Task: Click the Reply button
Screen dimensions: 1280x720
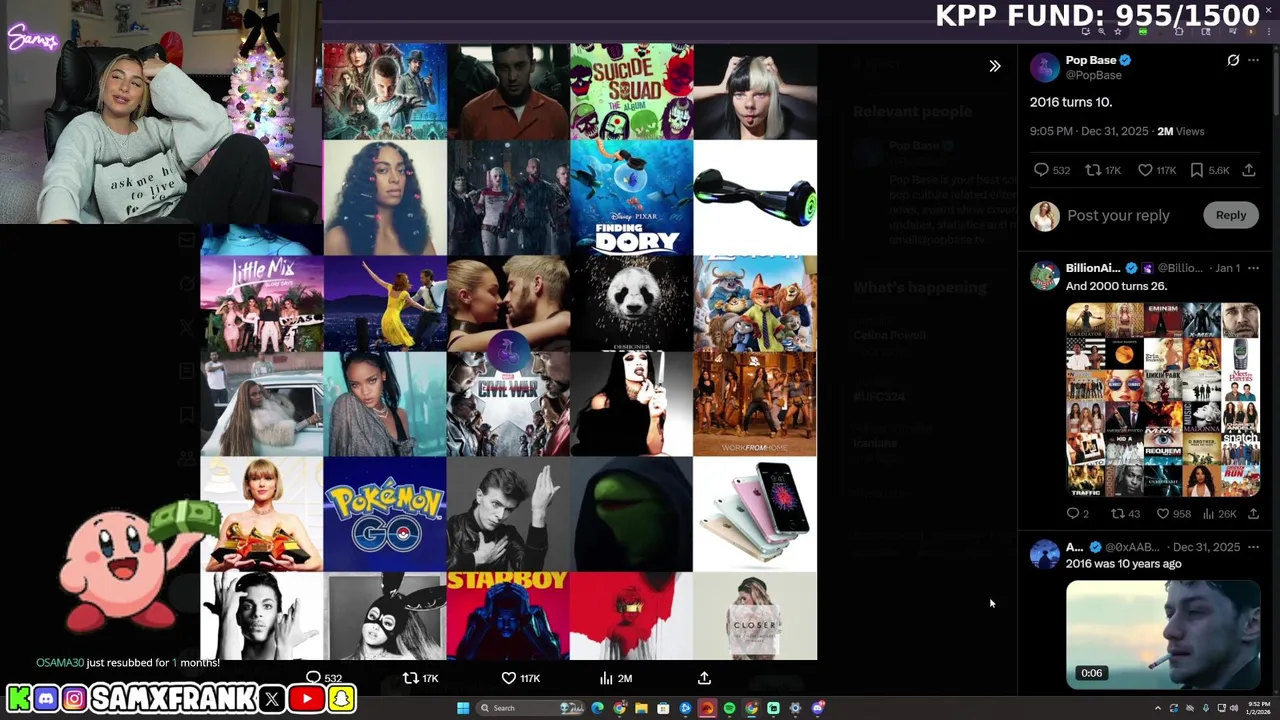Action: coord(1231,215)
